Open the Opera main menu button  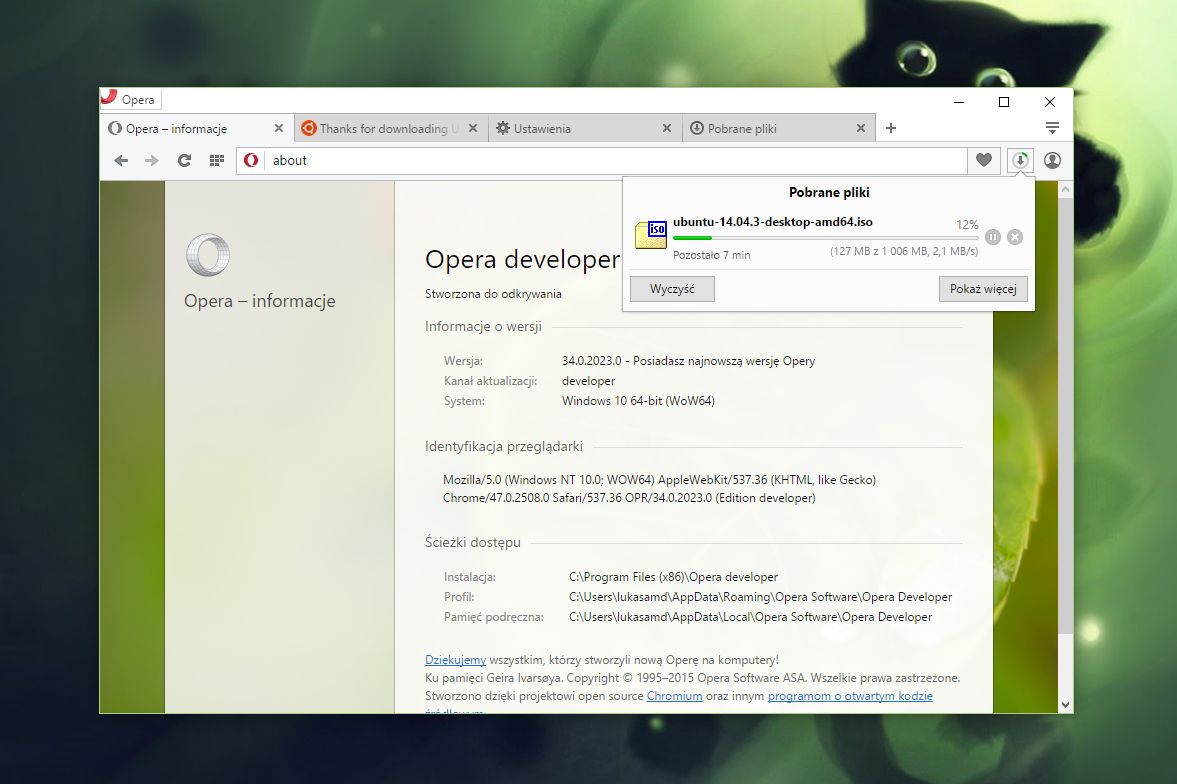[x=131, y=99]
